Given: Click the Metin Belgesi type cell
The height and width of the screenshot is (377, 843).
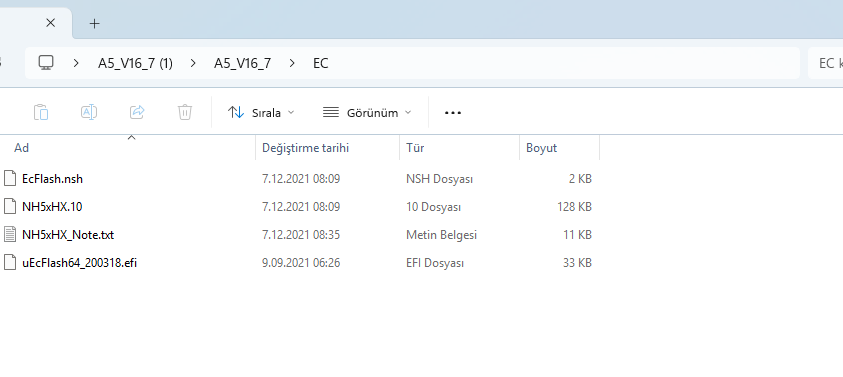Looking at the screenshot, I should (x=441, y=235).
